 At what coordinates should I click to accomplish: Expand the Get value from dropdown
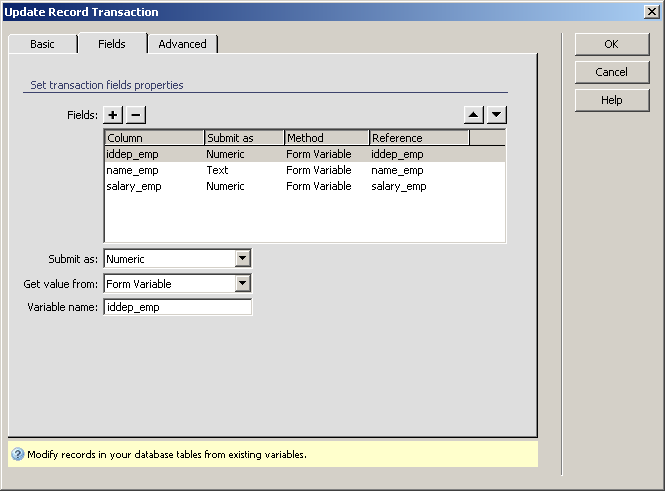242,284
